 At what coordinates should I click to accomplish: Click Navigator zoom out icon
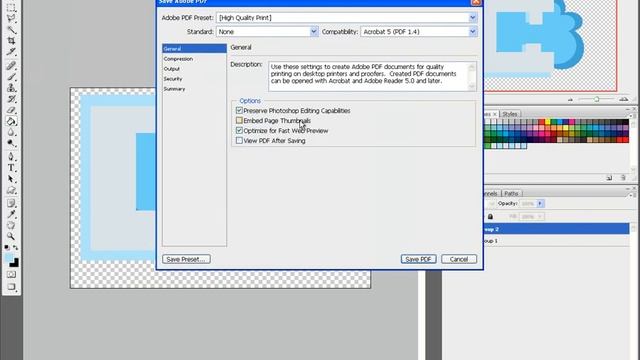click(570, 100)
